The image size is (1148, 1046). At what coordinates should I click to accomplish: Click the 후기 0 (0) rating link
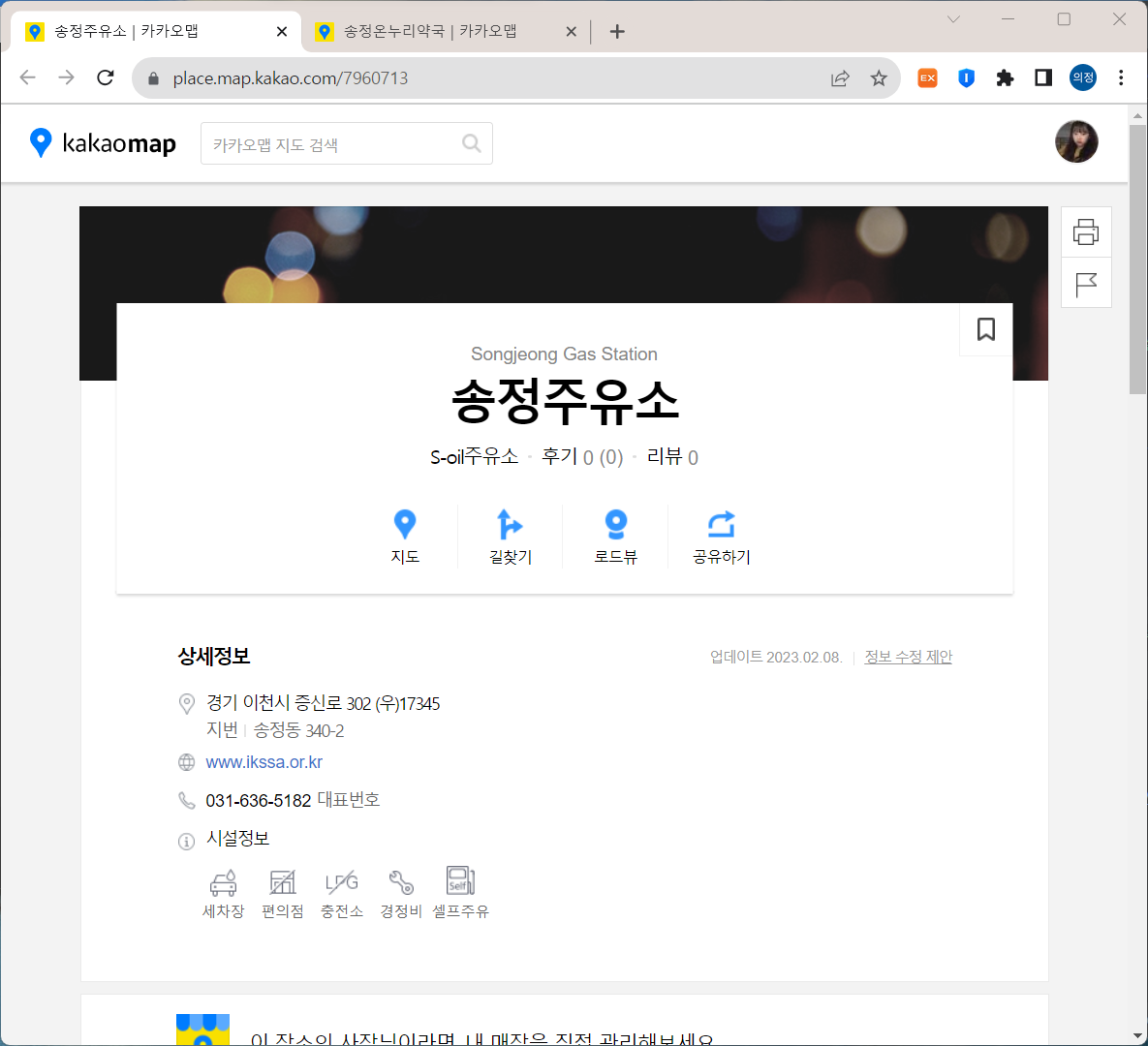point(582,457)
